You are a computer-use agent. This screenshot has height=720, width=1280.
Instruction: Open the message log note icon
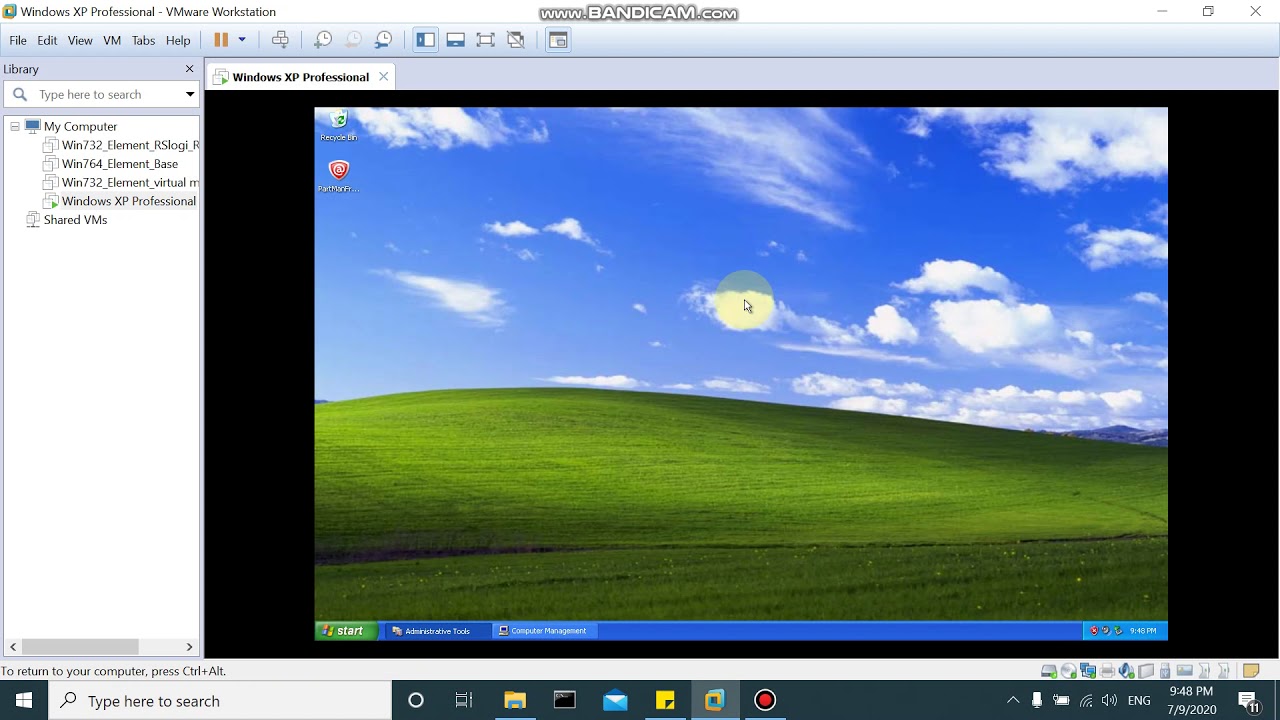tap(1250, 671)
